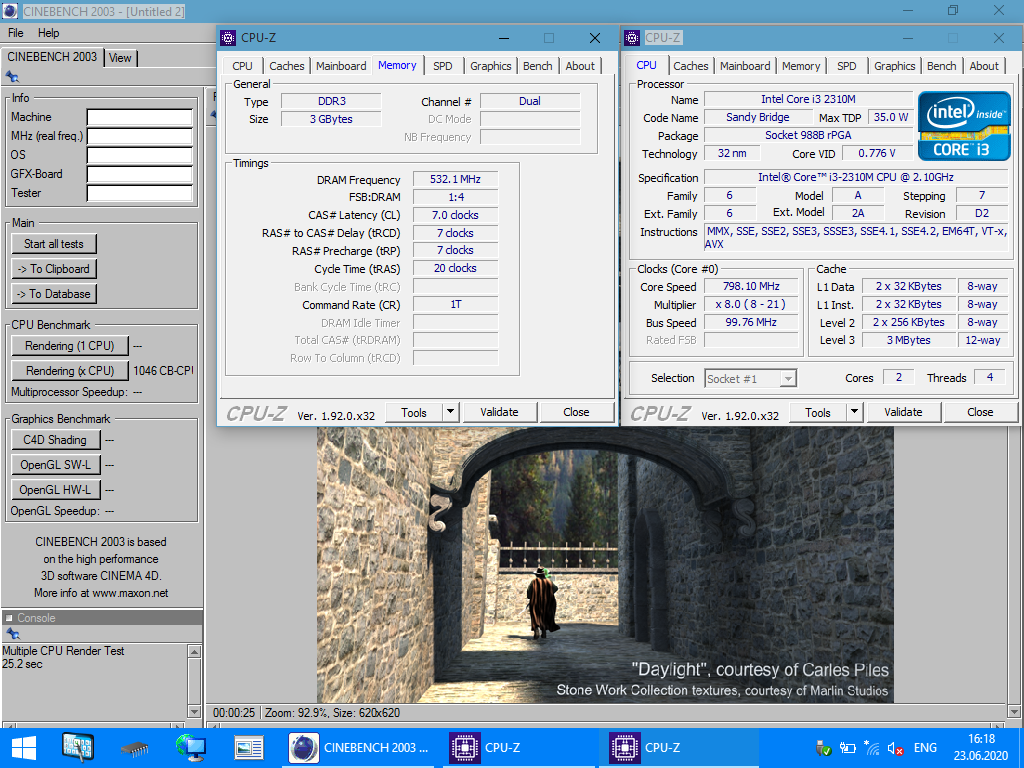Open Tools dropdown arrow in processor CPU-Z window

(x=854, y=412)
